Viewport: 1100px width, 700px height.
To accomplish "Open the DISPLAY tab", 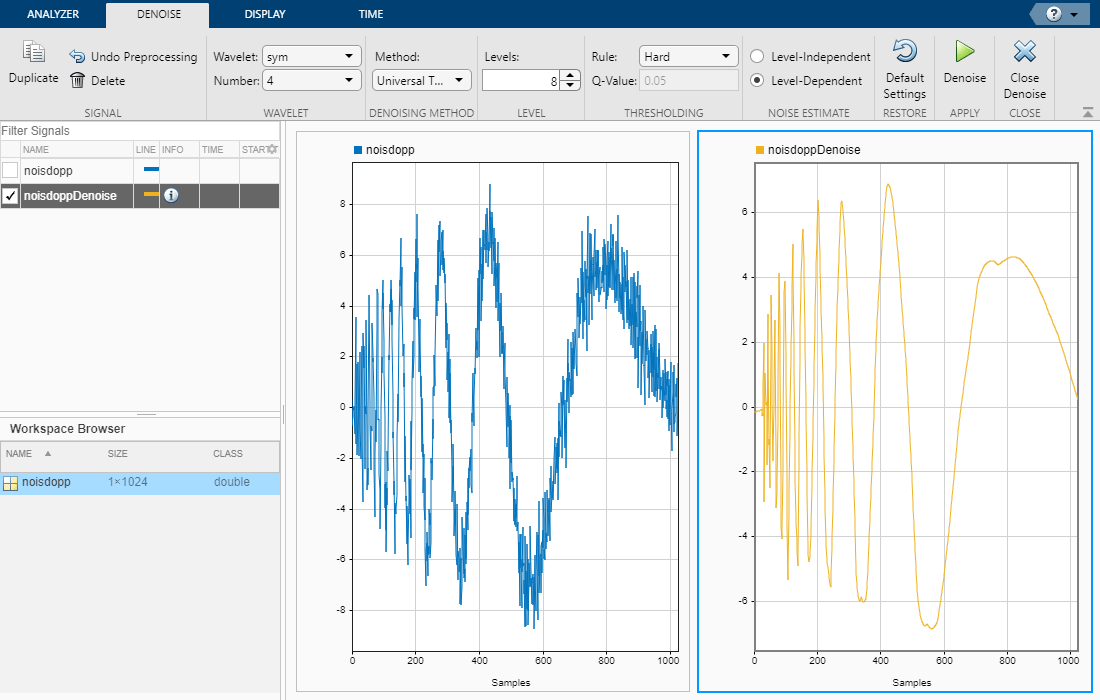I will [264, 14].
